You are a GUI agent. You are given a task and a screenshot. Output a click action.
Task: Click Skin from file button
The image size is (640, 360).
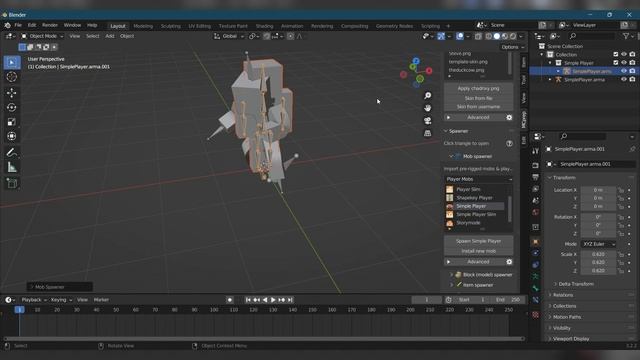coord(478,98)
